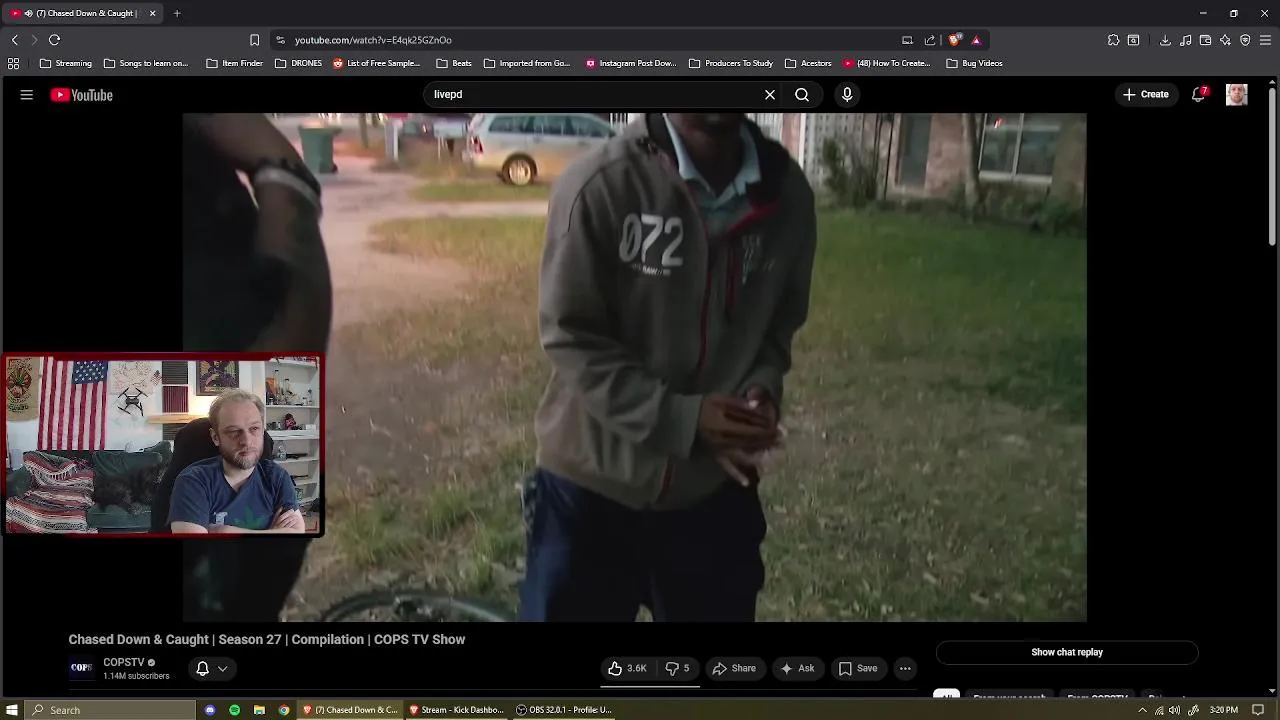The height and width of the screenshot is (720, 1280).
Task: Open the Beats bookmarks folder
Action: pos(453,63)
